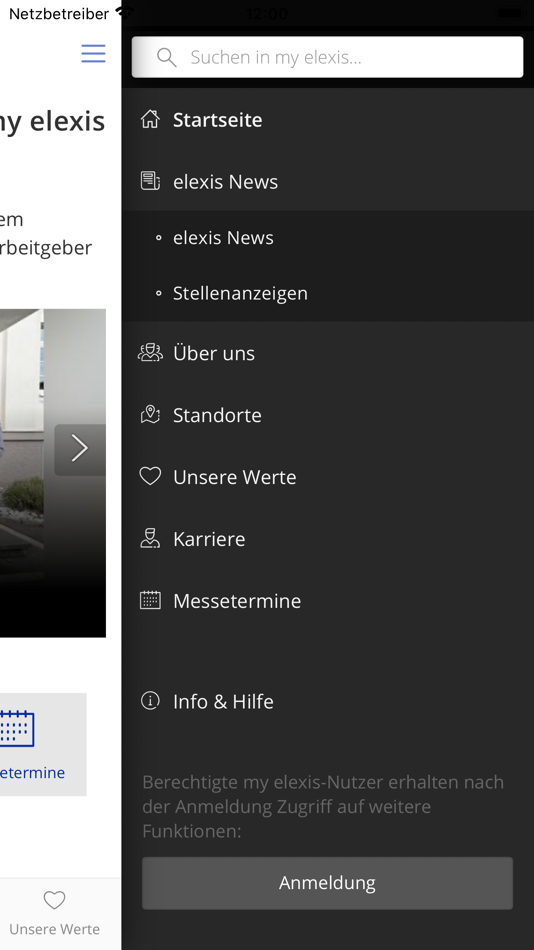Tap the blue calendar tile icon
The image size is (534, 950).
17,729
